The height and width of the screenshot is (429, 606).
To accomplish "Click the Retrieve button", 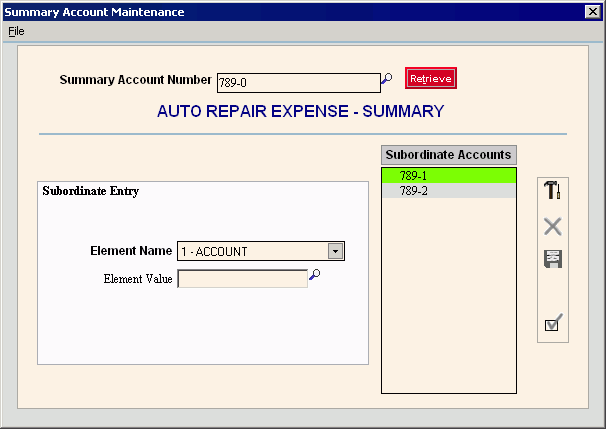I will (x=430, y=78).
